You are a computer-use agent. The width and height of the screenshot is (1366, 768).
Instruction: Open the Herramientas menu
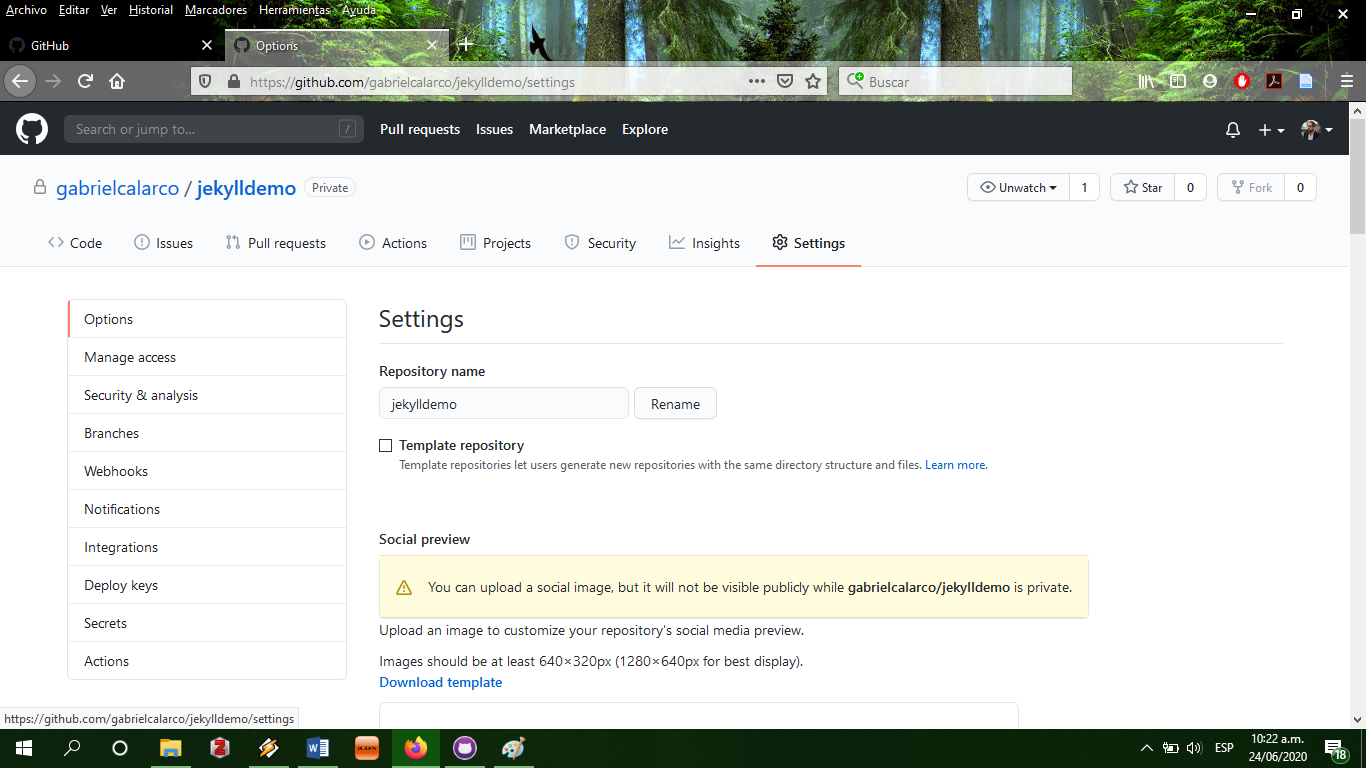(x=294, y=9)
